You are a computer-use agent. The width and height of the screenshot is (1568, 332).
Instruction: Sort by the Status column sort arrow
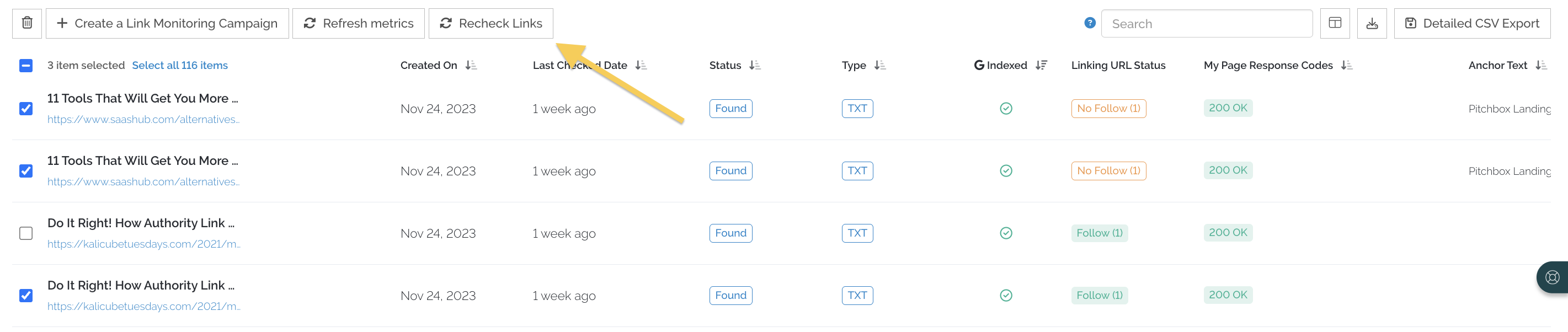point(755,65)
